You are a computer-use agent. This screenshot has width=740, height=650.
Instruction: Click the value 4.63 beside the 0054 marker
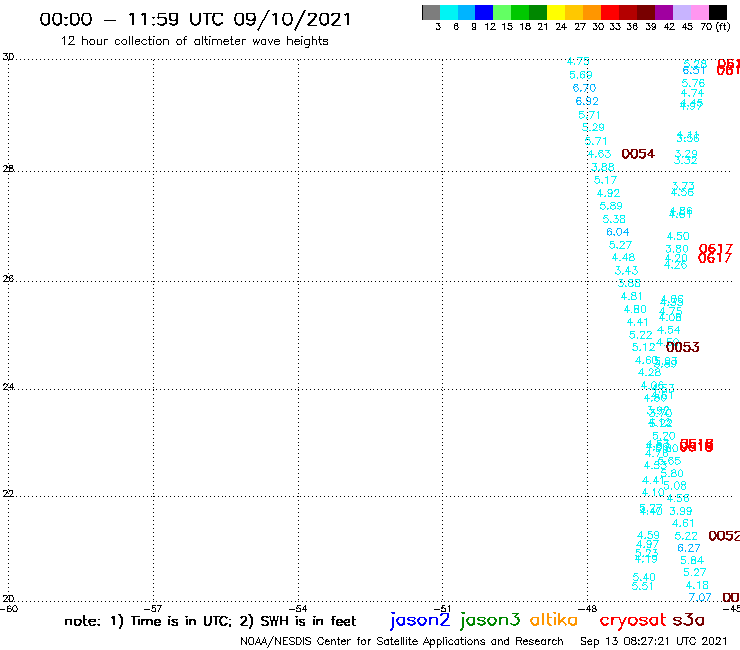click(x=599, y=154)
